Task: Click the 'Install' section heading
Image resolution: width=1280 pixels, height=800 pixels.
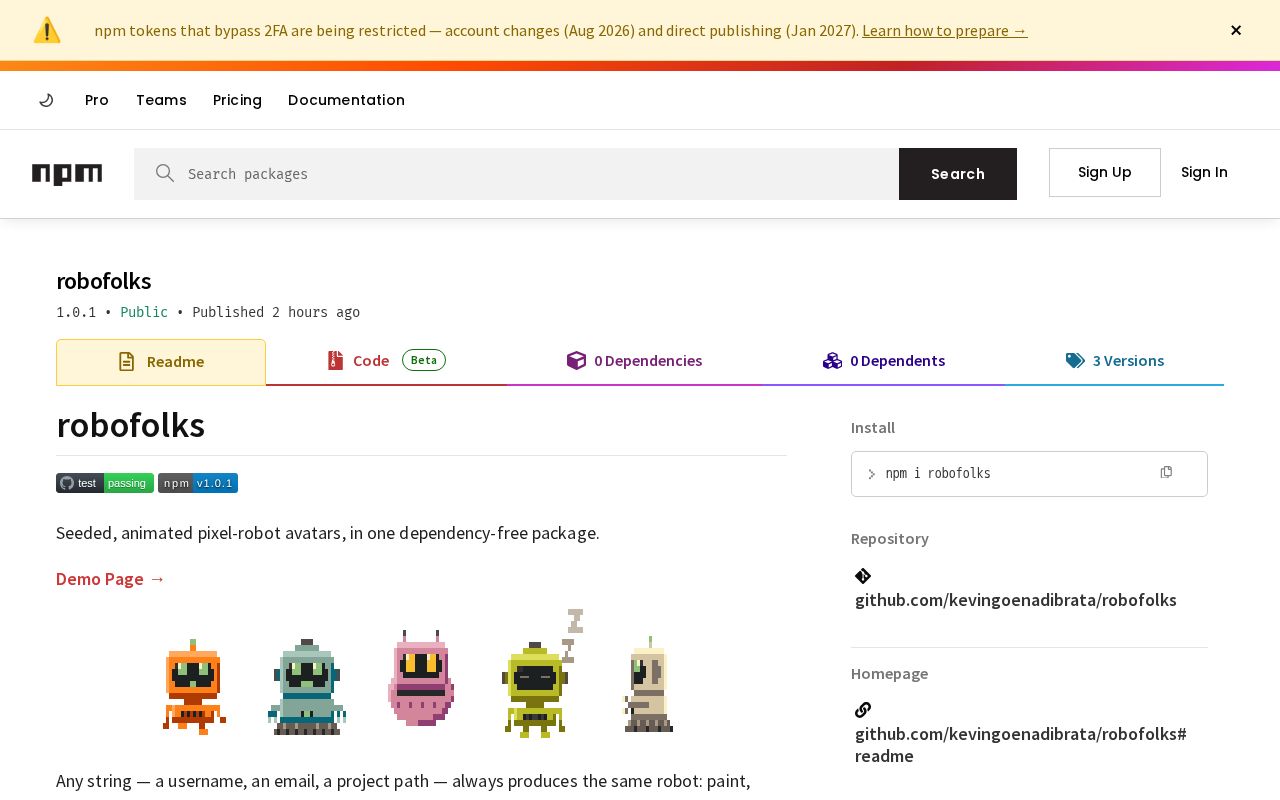Action: point(873,427)
